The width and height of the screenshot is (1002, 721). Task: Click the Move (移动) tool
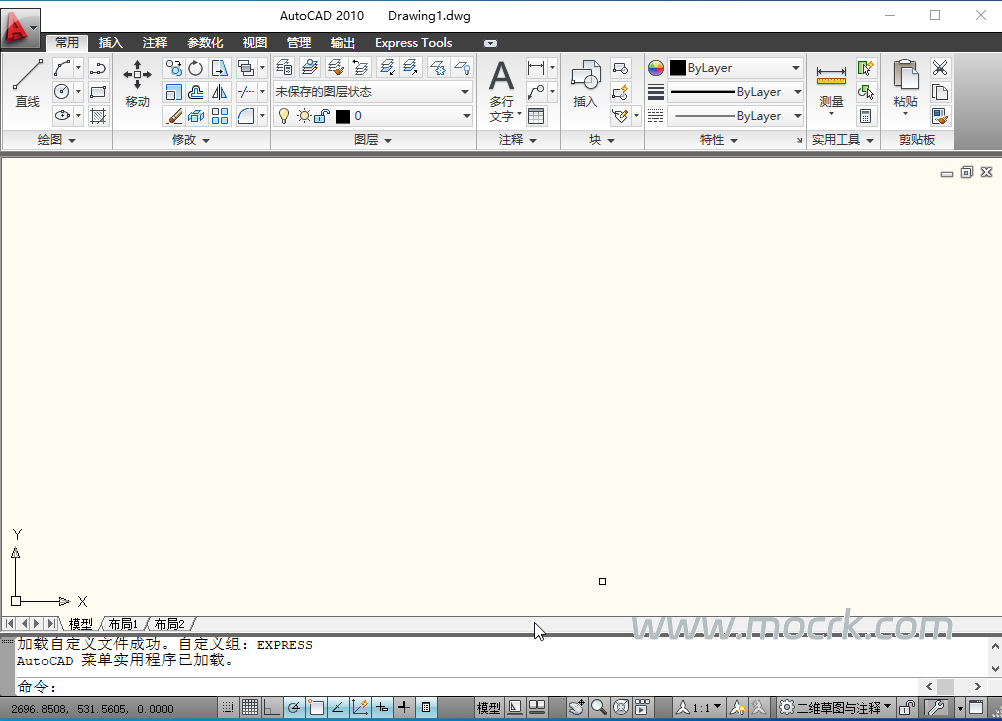[137, 84]
